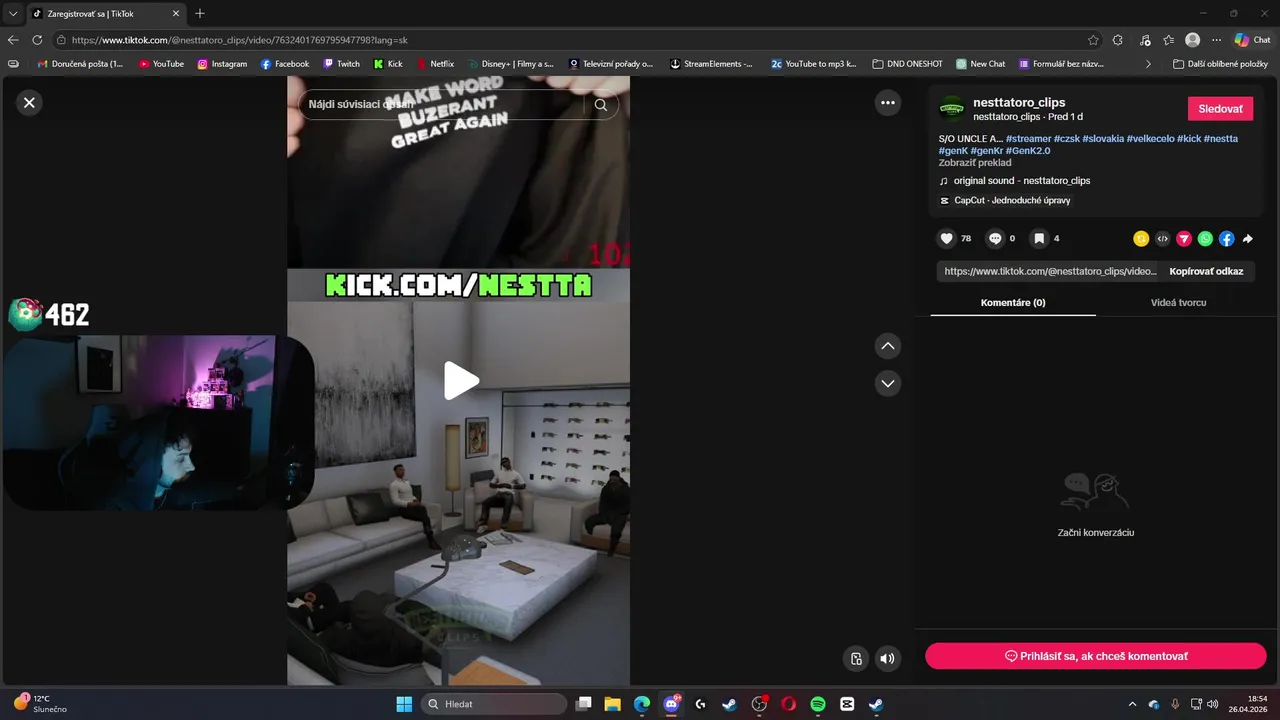Send to friends with red icon
The height and width of the screenshot is (720, 1280).
pos(1184,239)
